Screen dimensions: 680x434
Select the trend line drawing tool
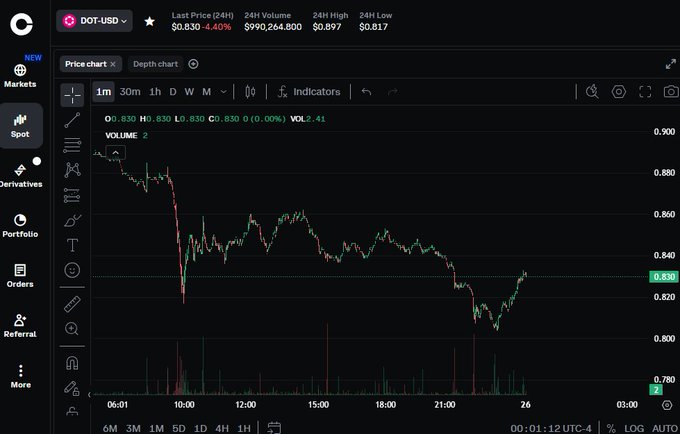pos(72,120)
